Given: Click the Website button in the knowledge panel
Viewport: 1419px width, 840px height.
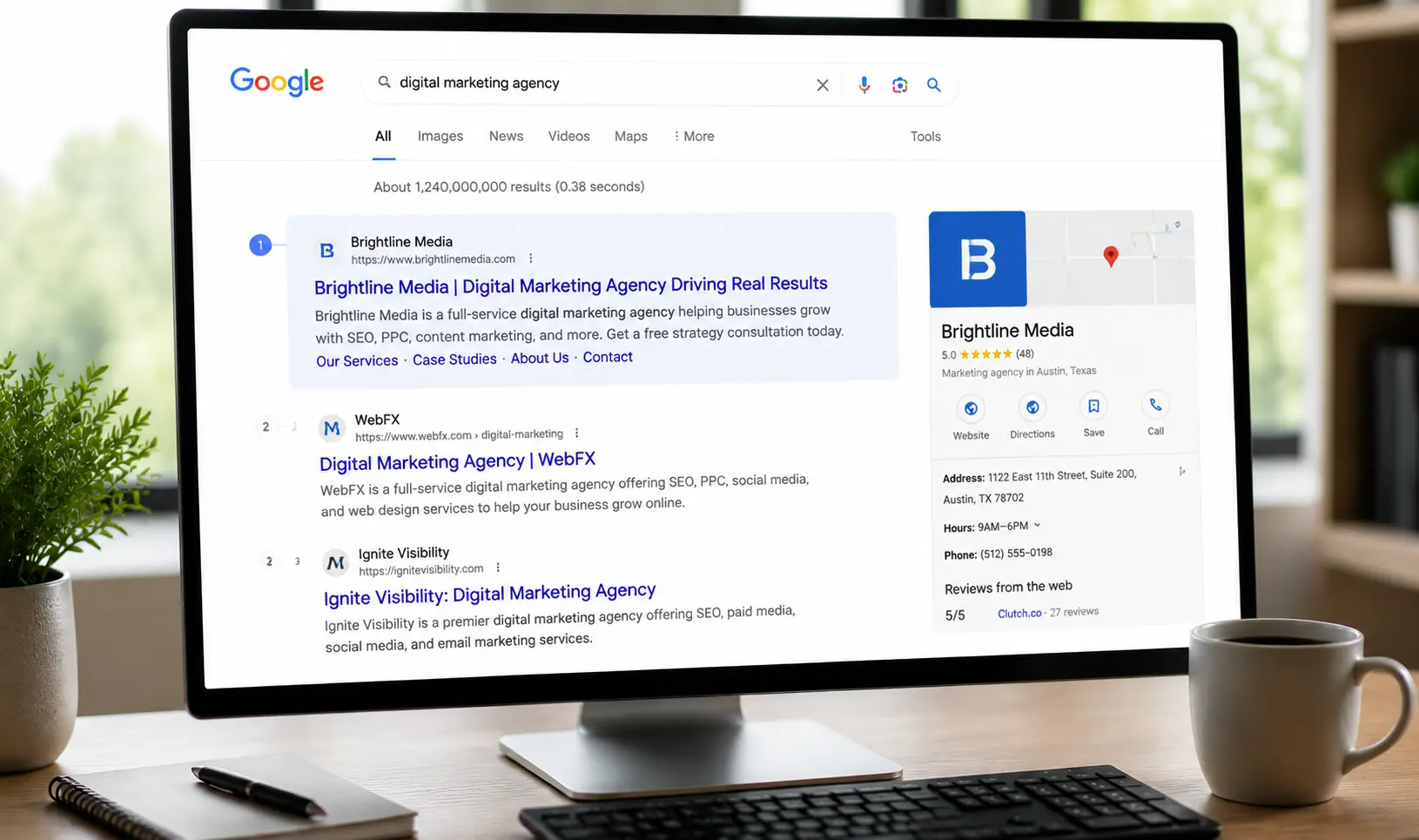Looking at the screenshot, I should coord(971,418).
